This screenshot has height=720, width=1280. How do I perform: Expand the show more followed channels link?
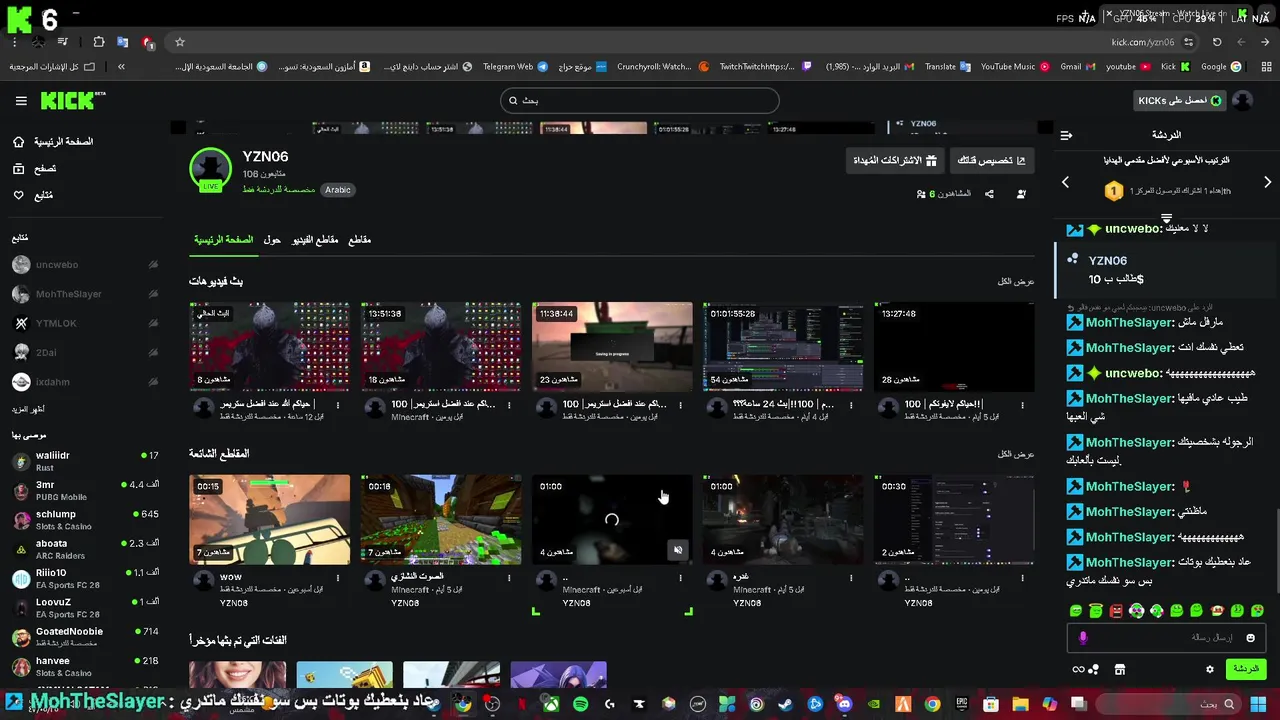(28, 409)
